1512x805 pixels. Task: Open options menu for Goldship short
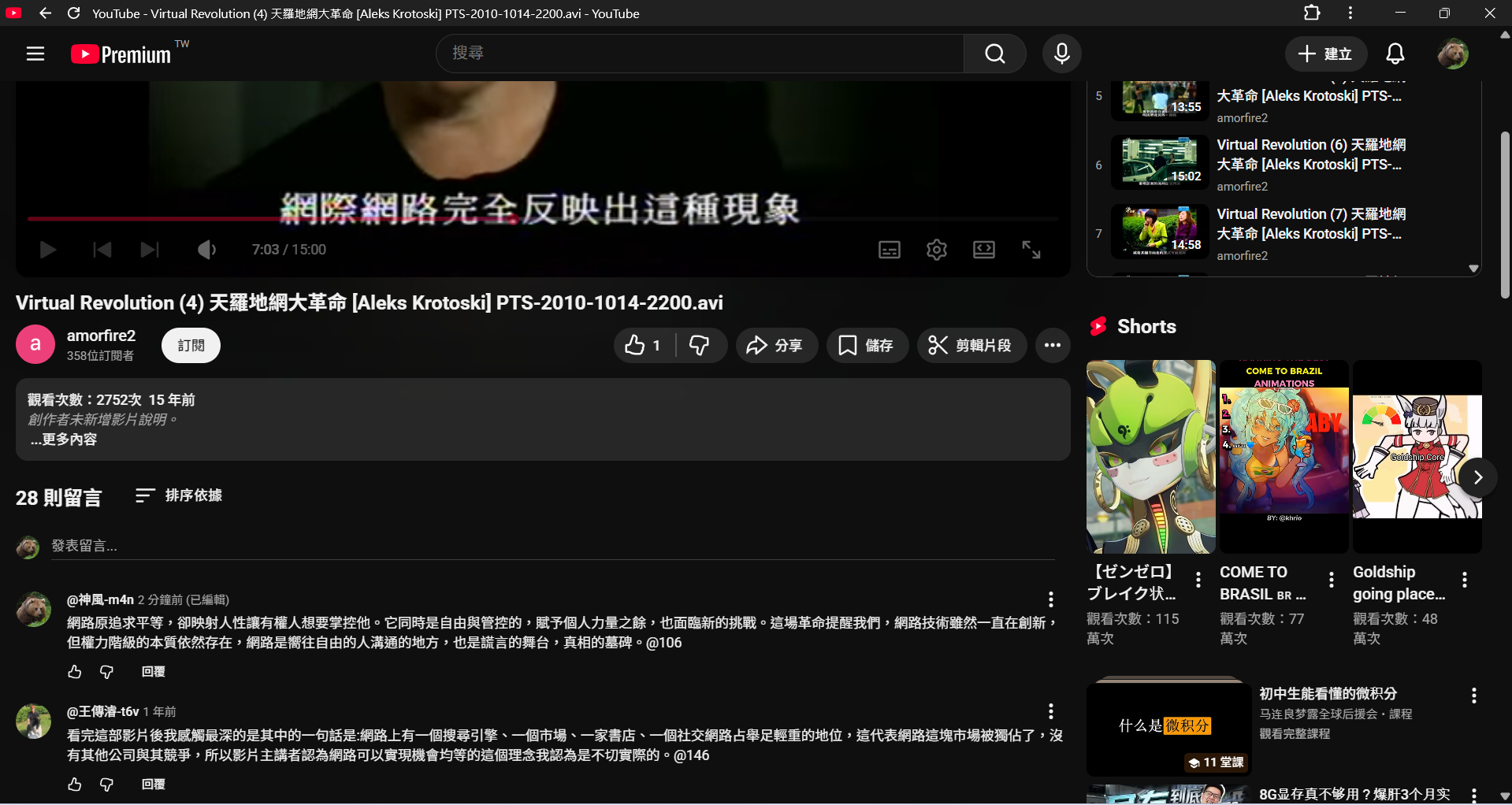pyautogui.click(x=1464, y=580)
